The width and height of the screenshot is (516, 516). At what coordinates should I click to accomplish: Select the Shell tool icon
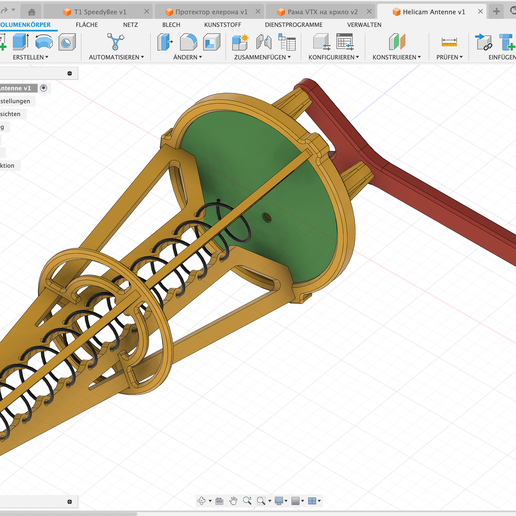coord(212,42)
